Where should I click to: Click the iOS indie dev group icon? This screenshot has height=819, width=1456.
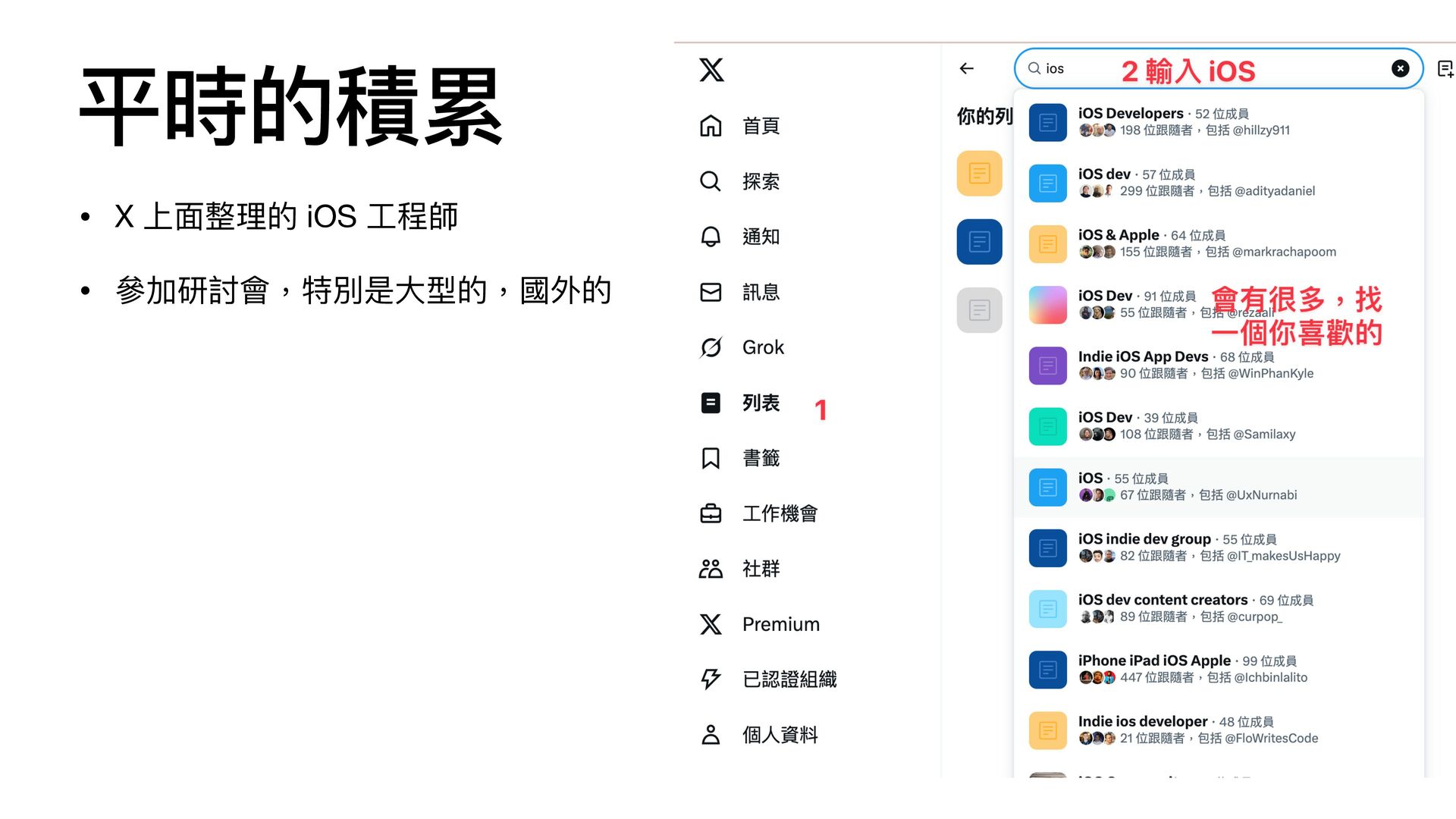click(x=1048, y=548)
